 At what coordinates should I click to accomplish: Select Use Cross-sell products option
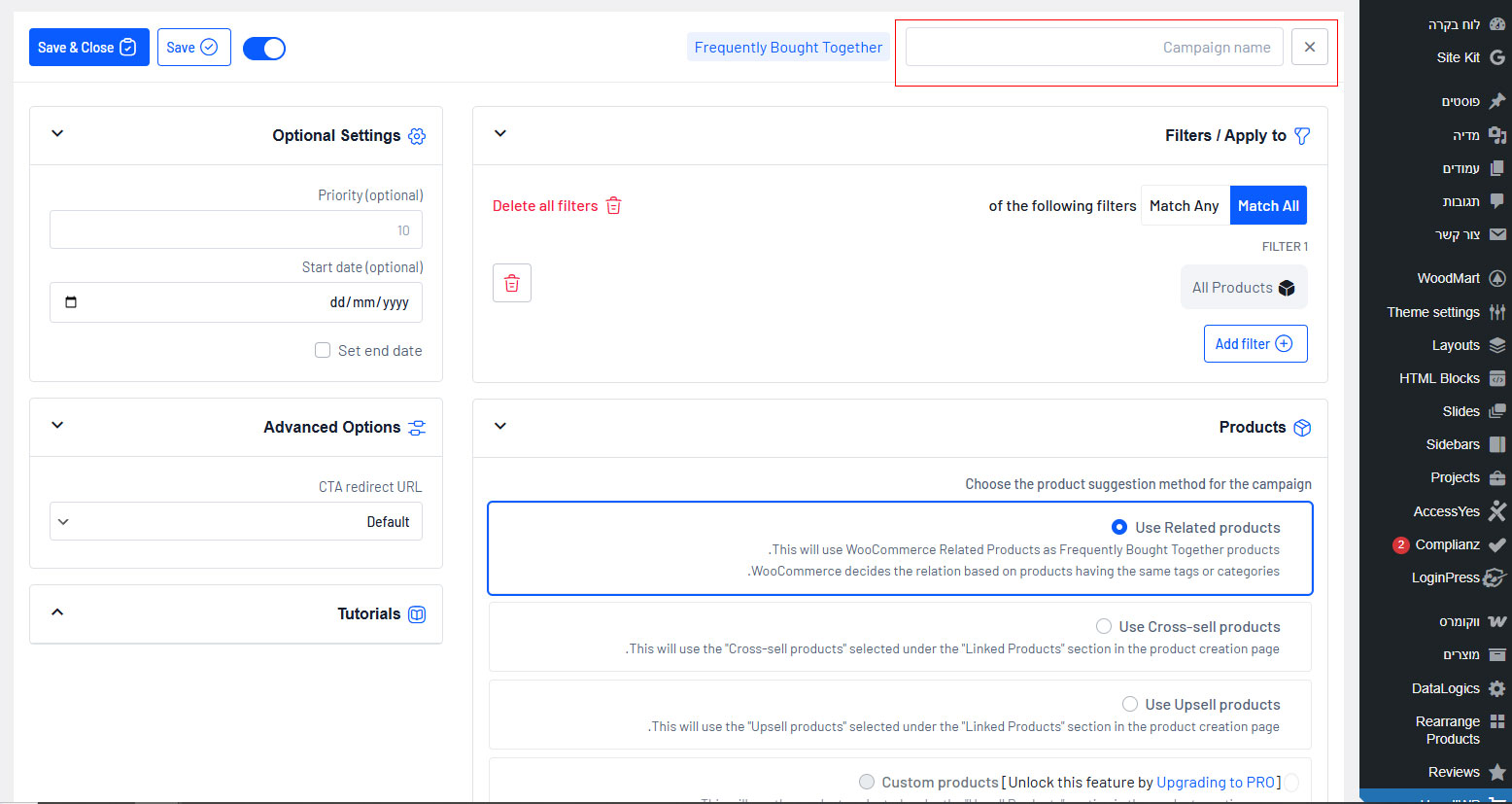(1104, 626)
